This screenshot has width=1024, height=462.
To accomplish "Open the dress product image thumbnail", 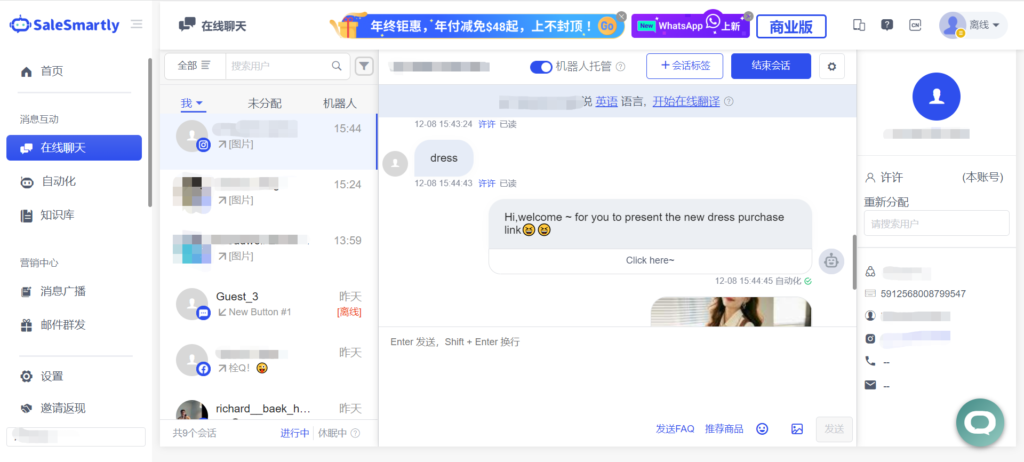I will coord(731,311).
